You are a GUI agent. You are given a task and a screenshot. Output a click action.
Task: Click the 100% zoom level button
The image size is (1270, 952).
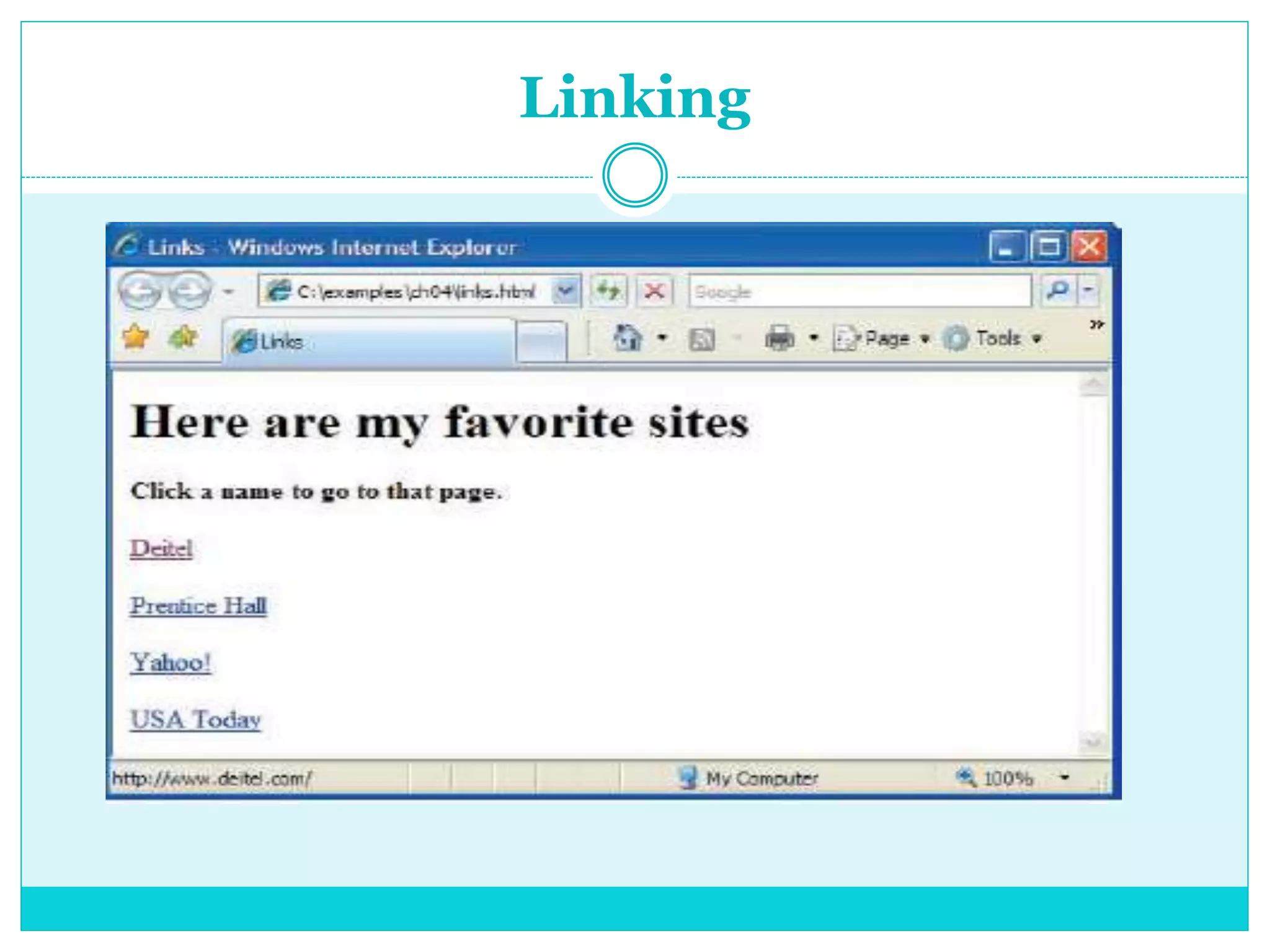[x=994, y=777]
